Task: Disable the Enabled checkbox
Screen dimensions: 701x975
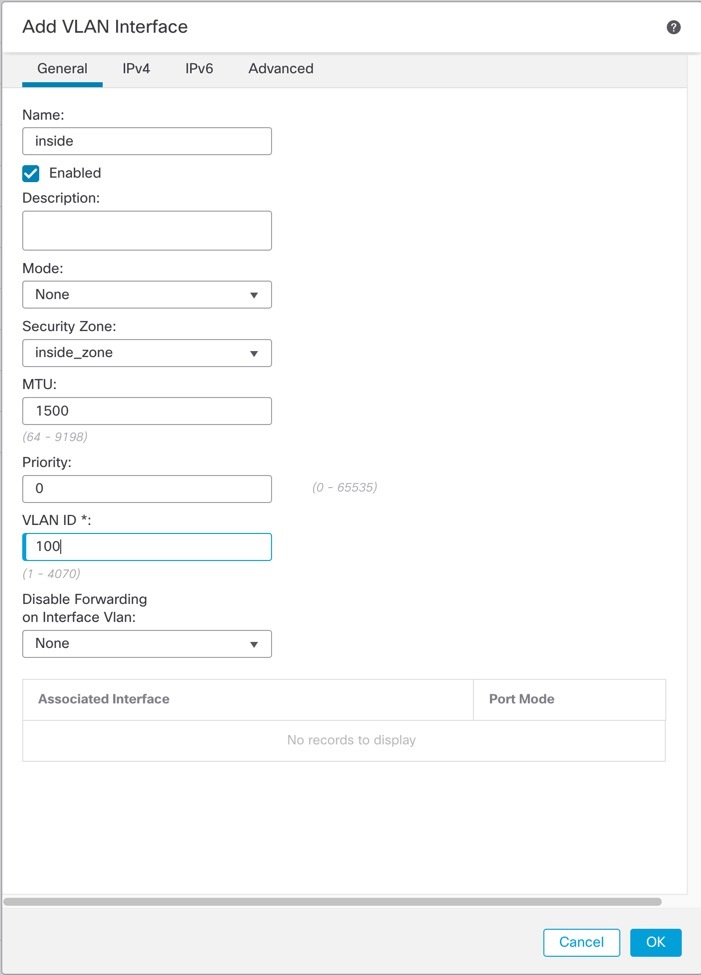Action: (x=30, y=172)
